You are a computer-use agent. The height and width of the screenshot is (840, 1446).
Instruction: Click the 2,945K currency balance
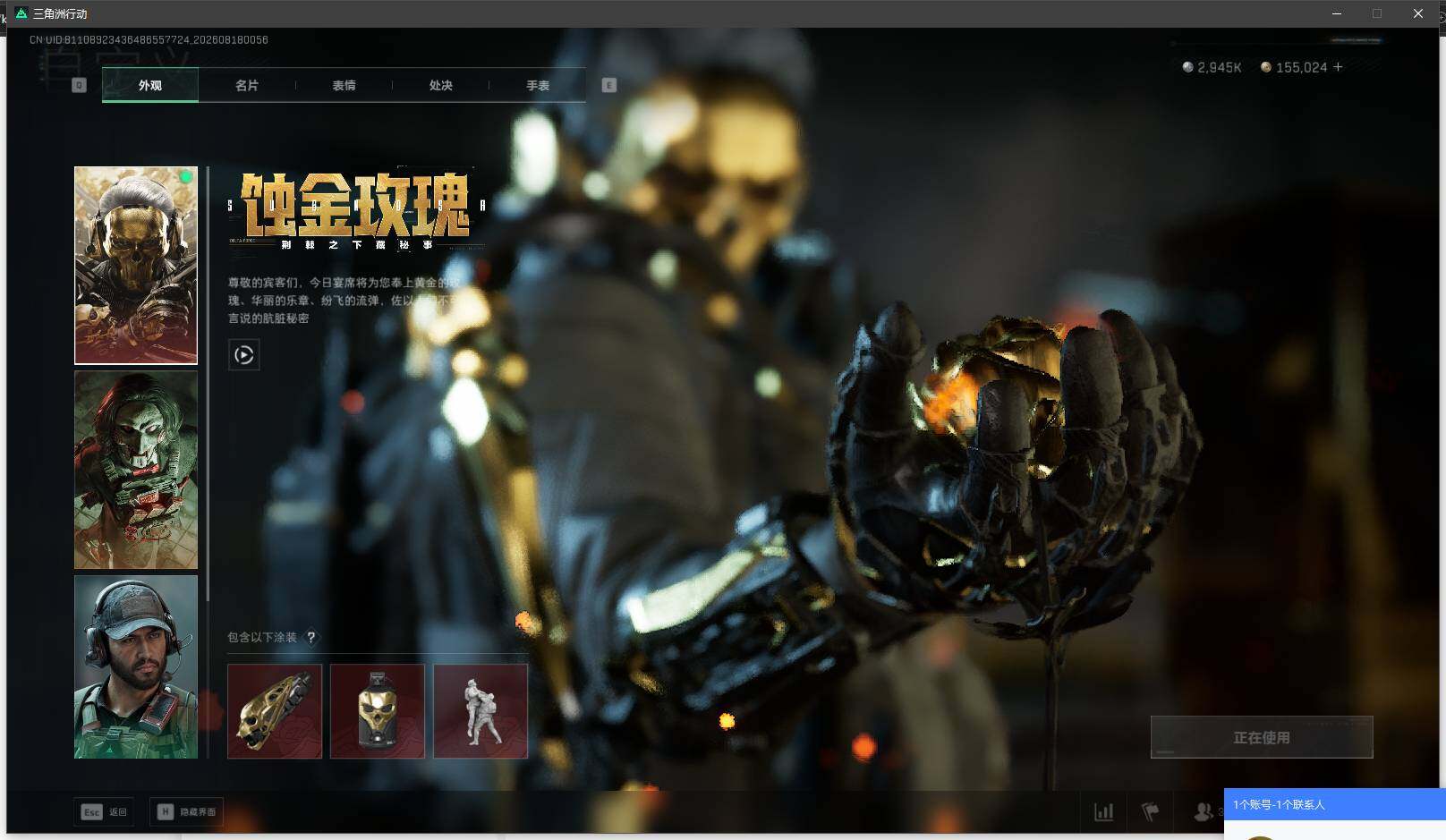click(1219, 67)
